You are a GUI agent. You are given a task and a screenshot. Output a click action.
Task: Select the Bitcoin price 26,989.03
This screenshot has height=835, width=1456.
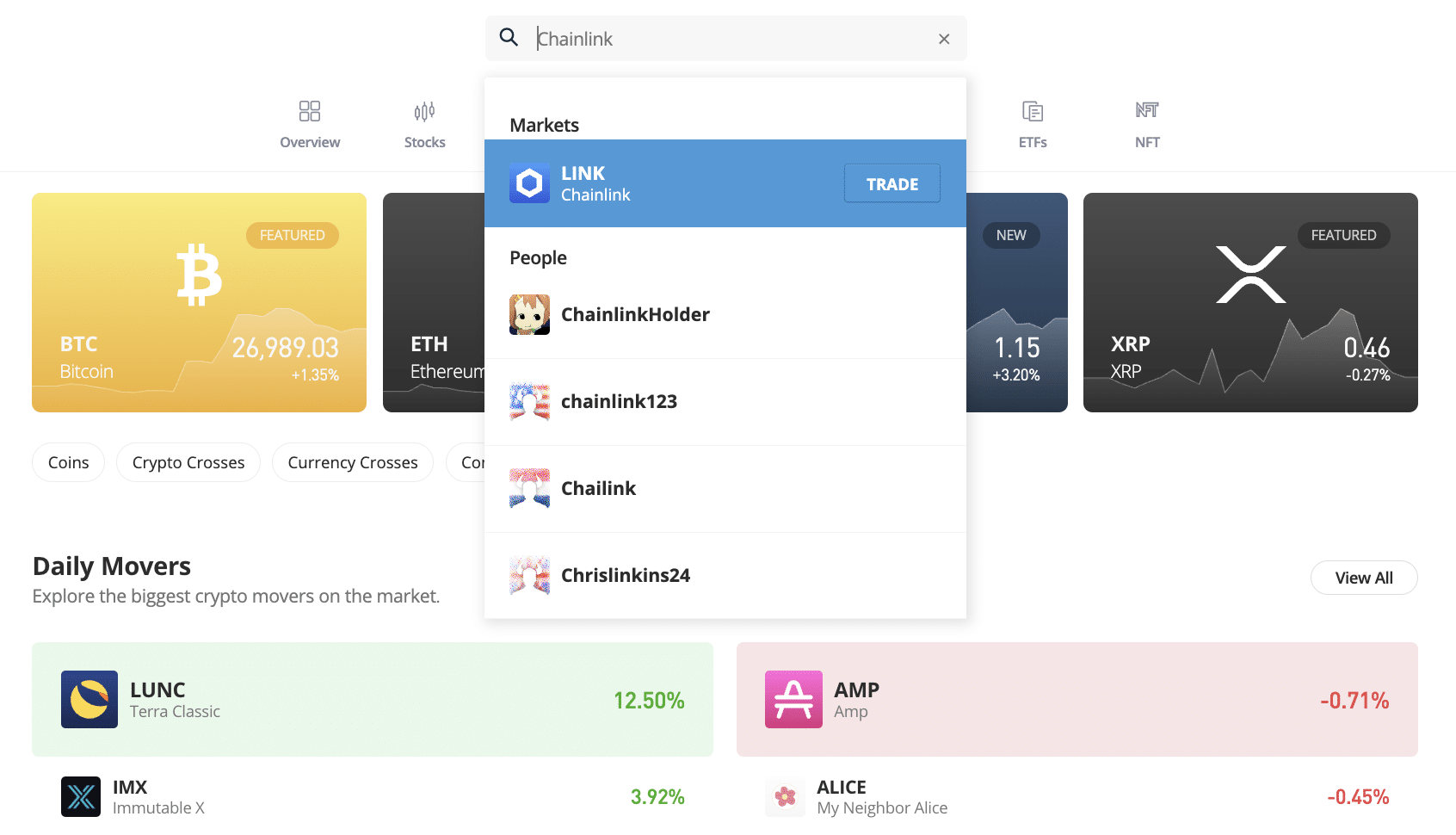[285, 348]
